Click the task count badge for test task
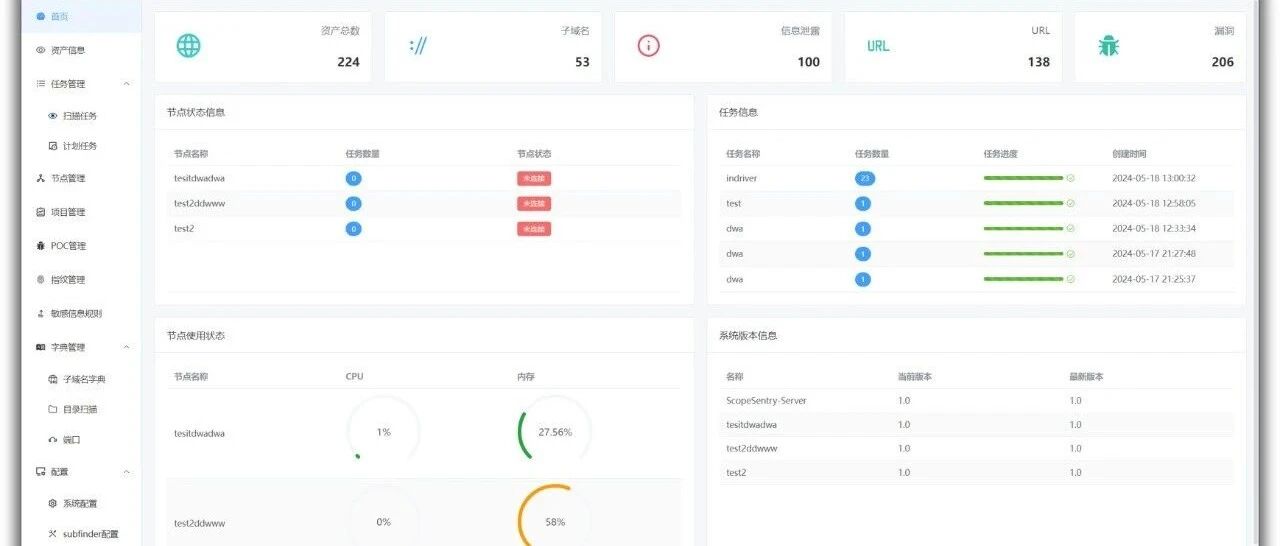 863,203
